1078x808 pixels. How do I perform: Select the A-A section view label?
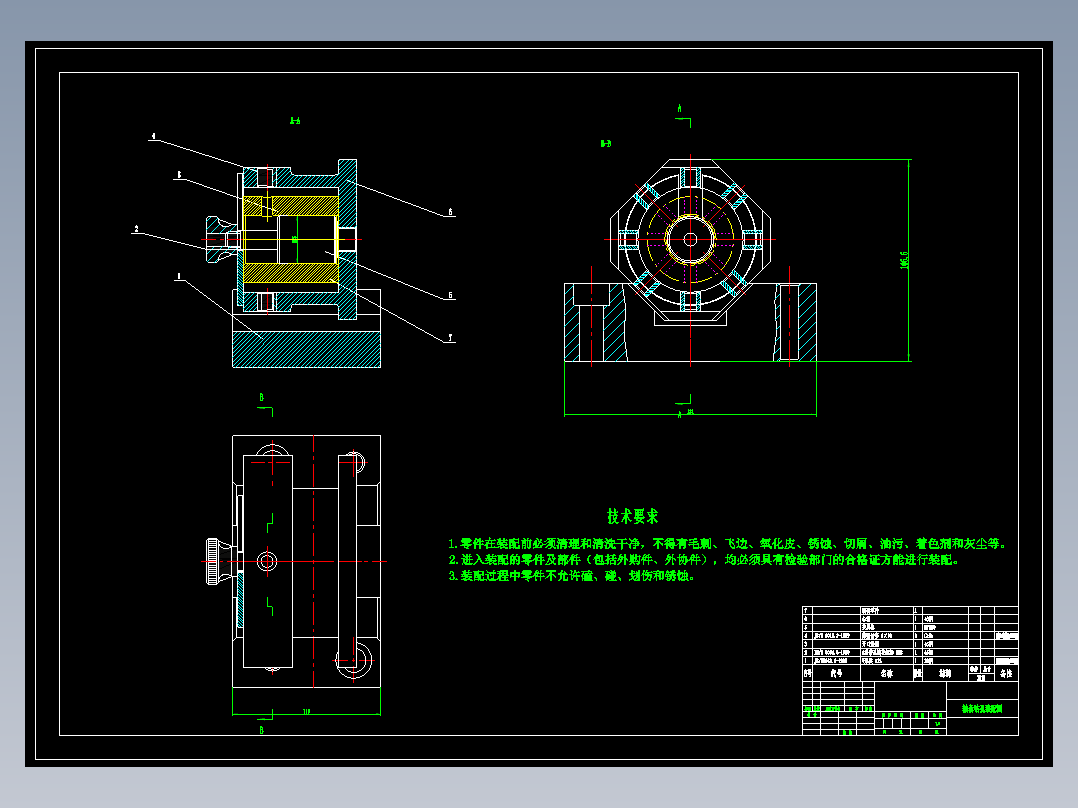(295, 121)
